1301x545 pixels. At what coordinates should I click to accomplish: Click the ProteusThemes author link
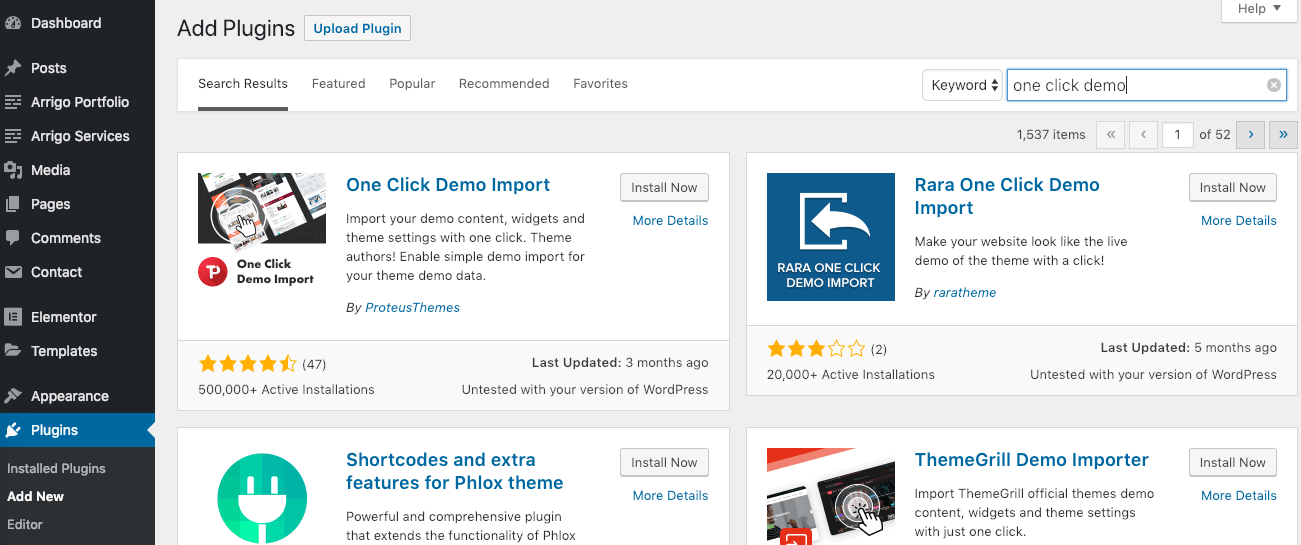tap(412, 307)
